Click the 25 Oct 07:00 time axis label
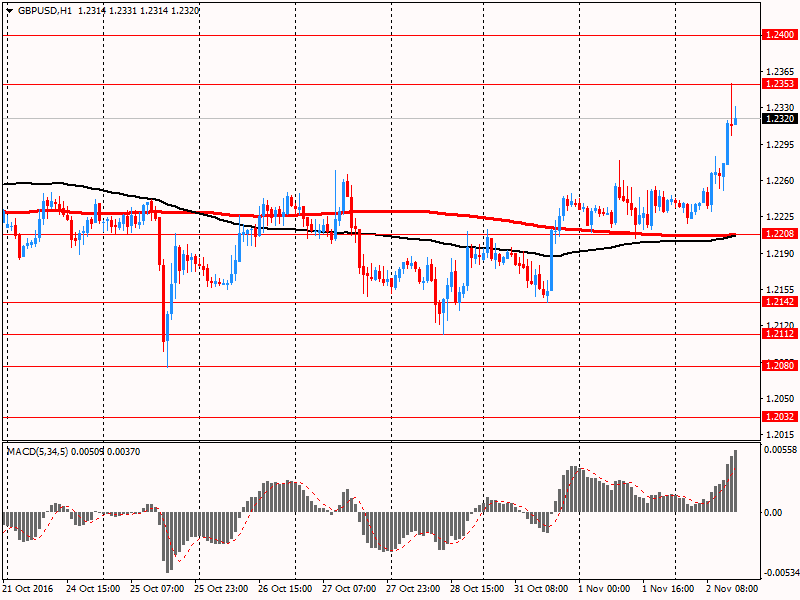Screen dimensions: 800x600 (x=157, y=589)
